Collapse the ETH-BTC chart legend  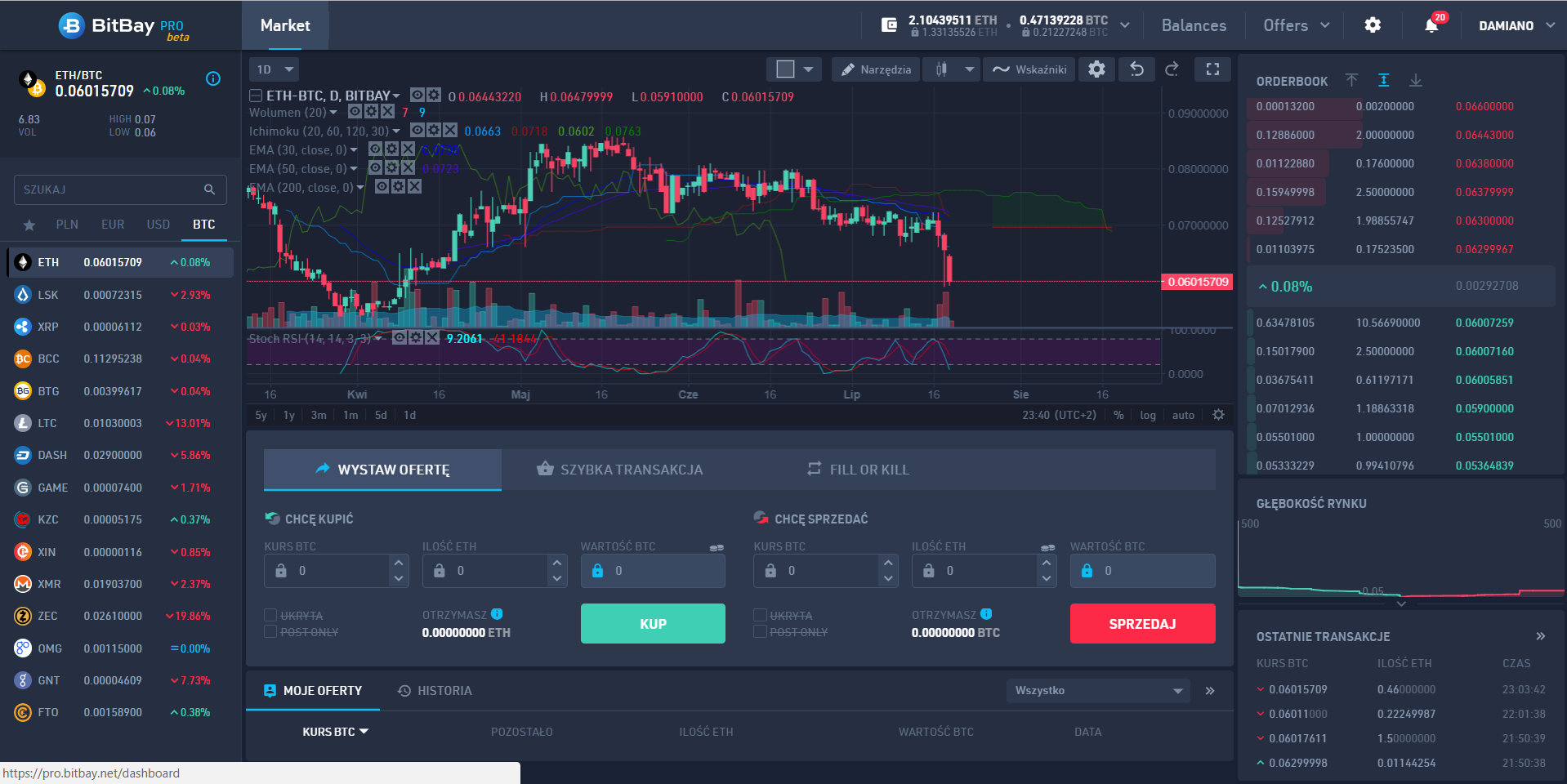point(256,96)
